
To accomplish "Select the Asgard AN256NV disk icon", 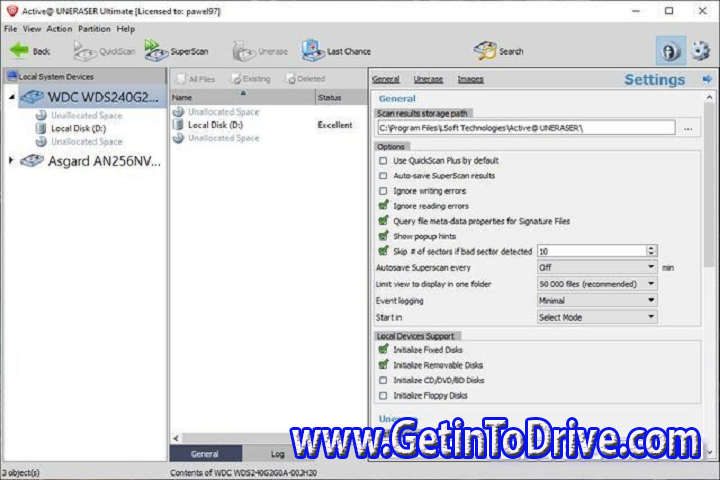I will [x=32, y=161].
